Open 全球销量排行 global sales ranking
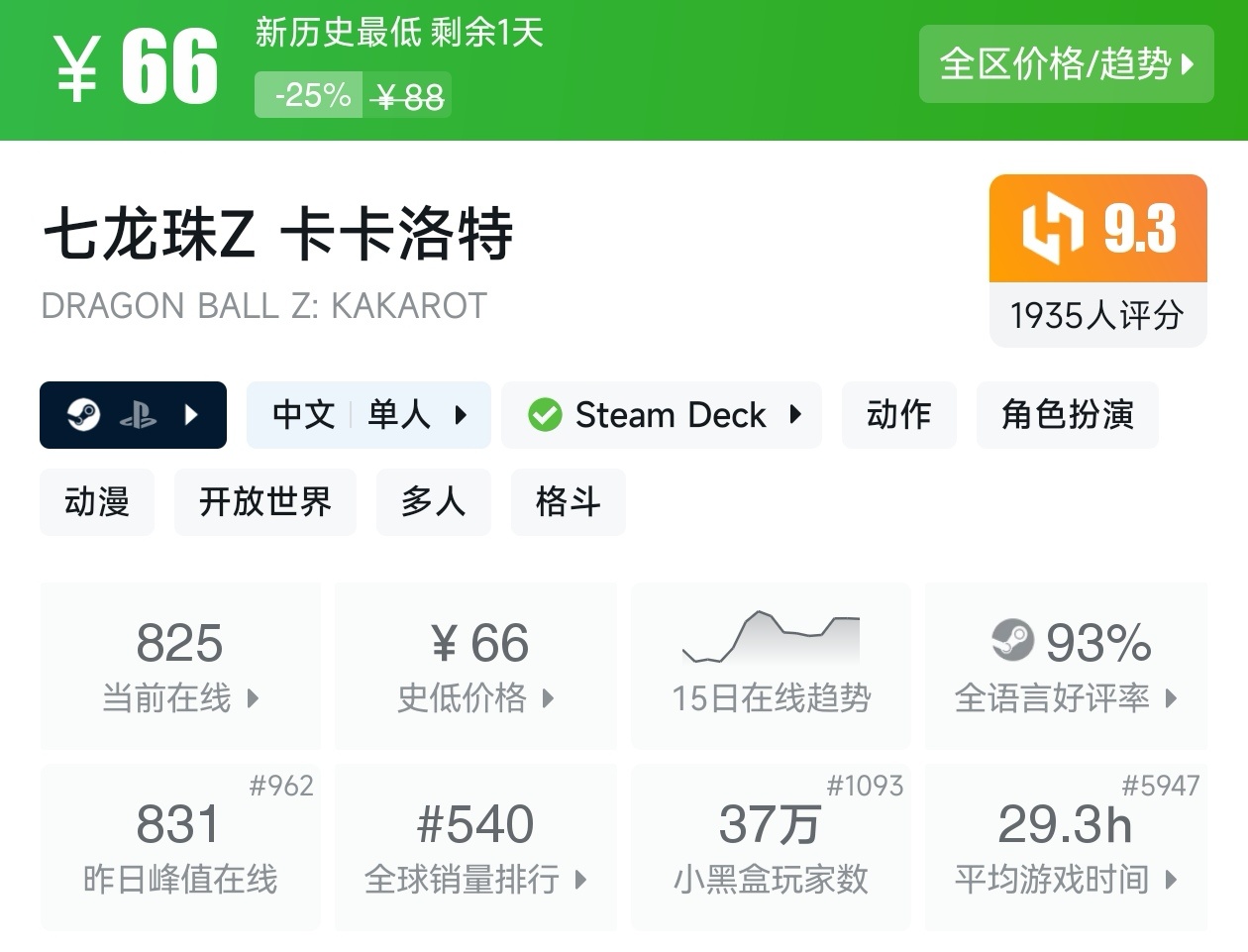The width and height of the screenshot is (1248, 952). 475,847
